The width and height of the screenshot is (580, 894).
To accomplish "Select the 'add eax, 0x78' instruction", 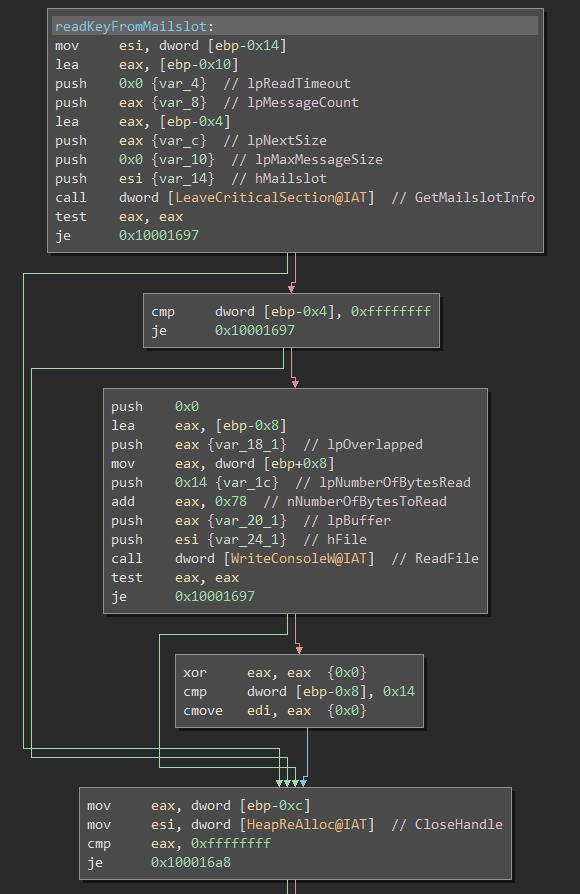I will pos(179,502).
